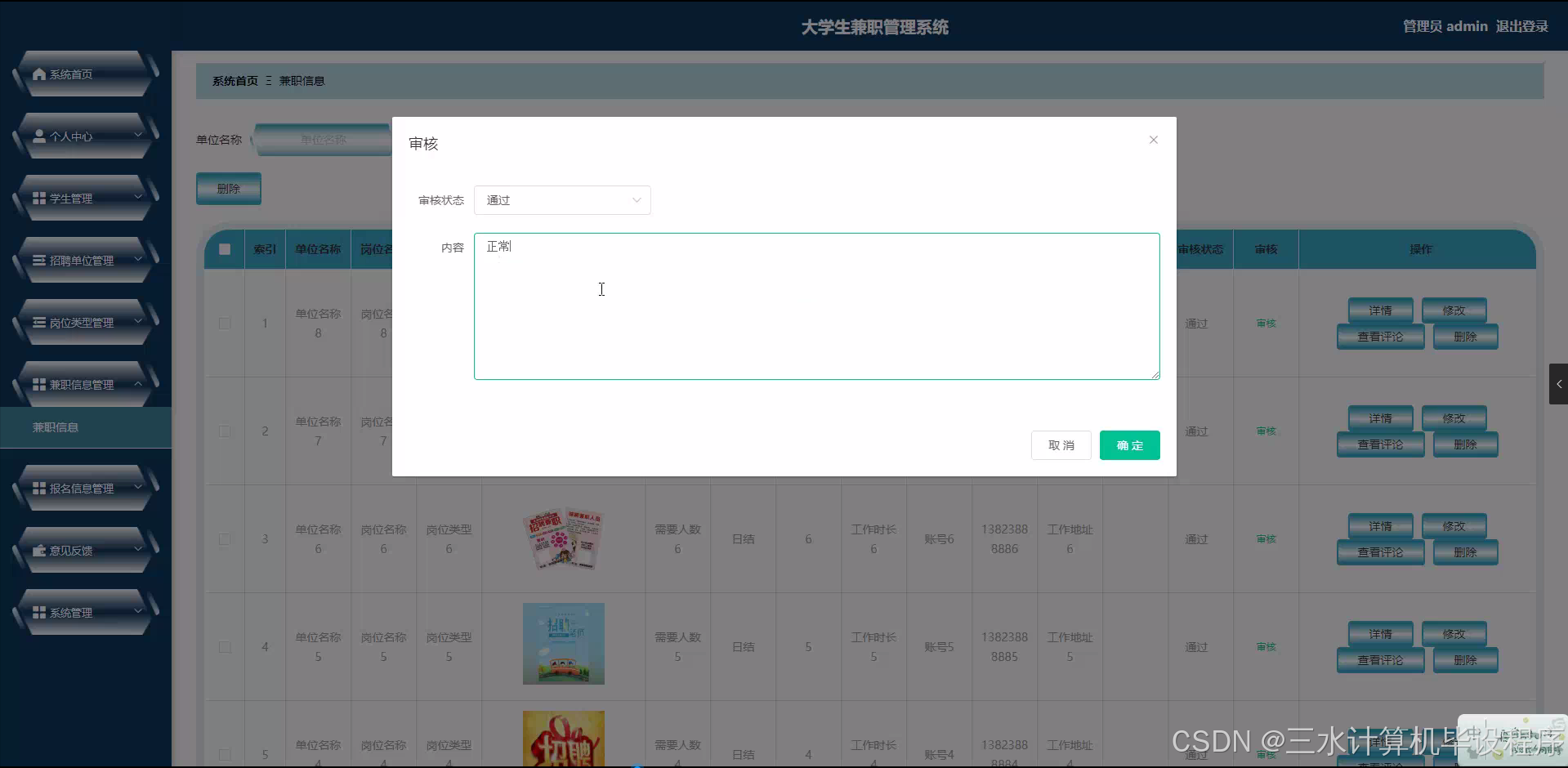Select 兼职信息 submenu entry
Viewport: 1568px width, 768px height.
pyautogui.click(x=56, y=426)
